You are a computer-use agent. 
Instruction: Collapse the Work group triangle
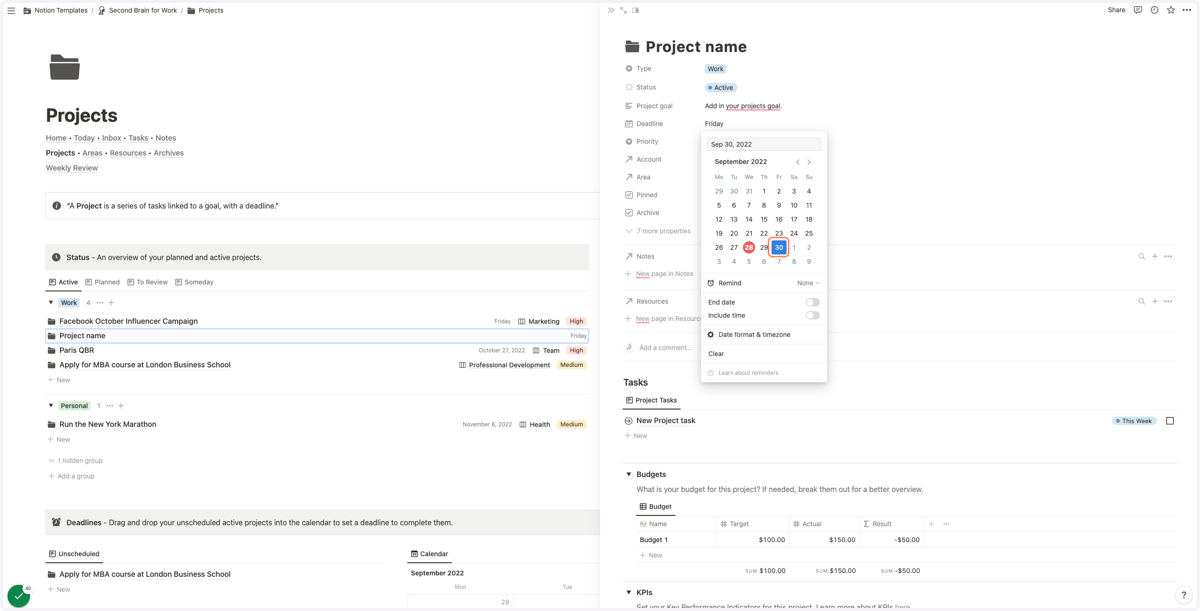coord(51,303)
